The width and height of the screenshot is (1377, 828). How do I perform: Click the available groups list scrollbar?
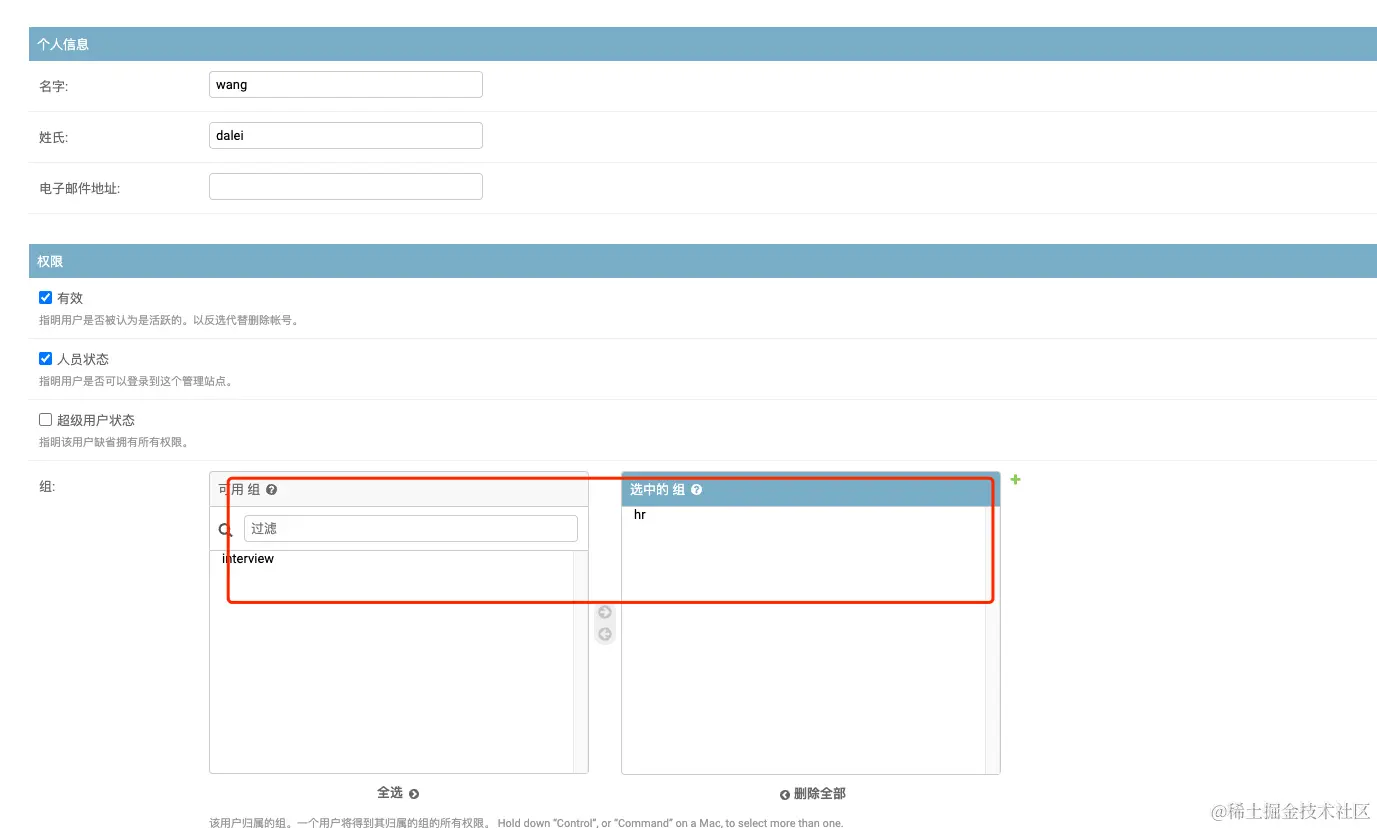coord(580,661)
